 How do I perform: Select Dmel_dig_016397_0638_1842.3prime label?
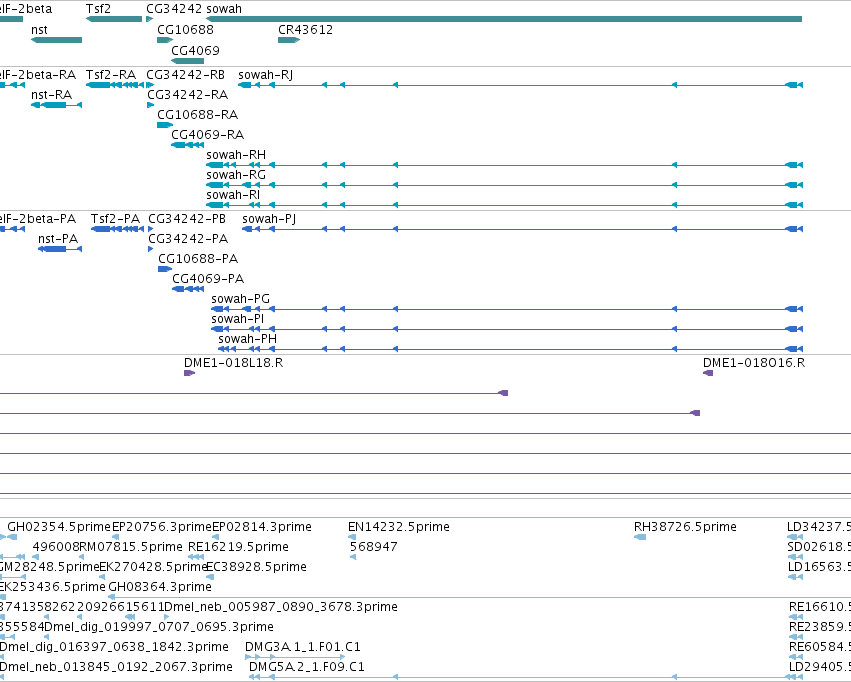114,647
